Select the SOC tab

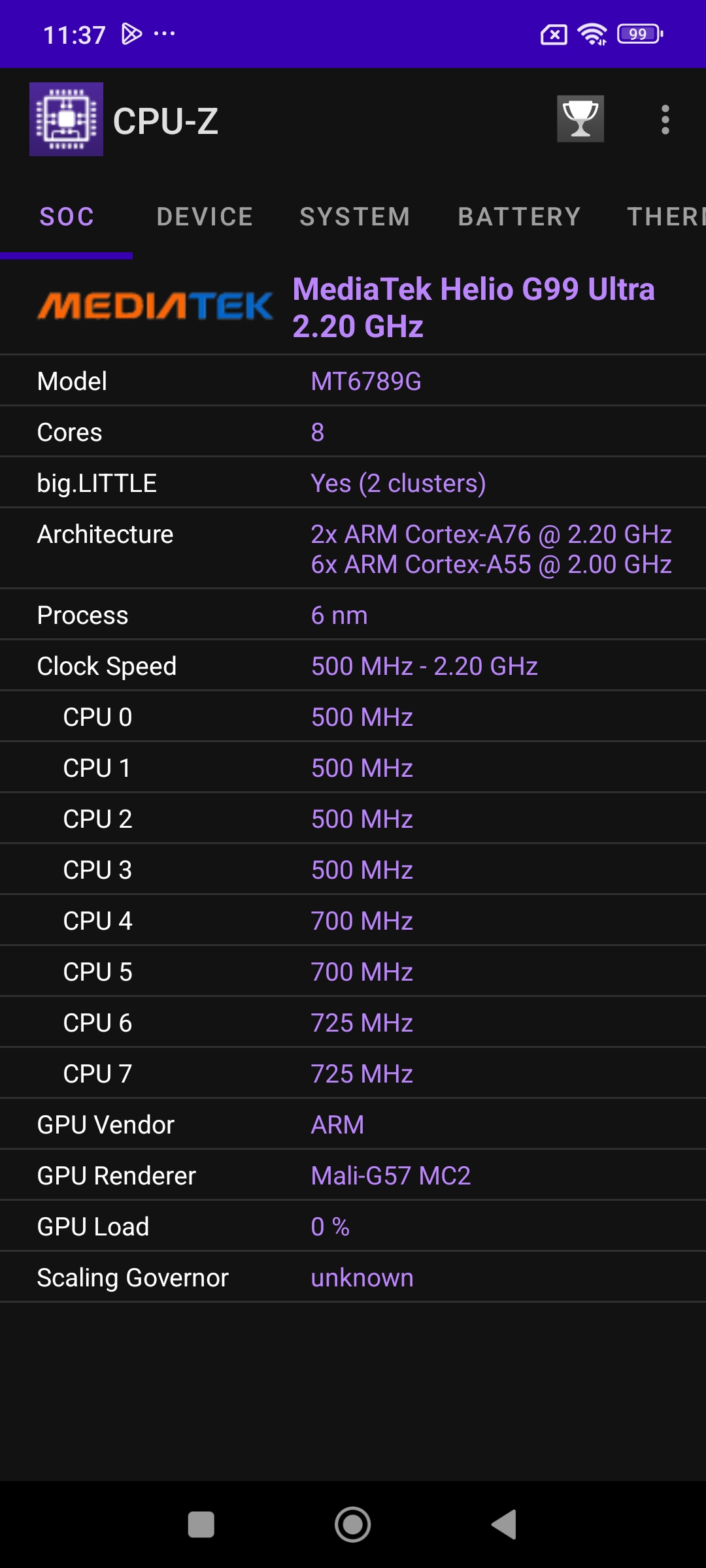coord(67,217)
